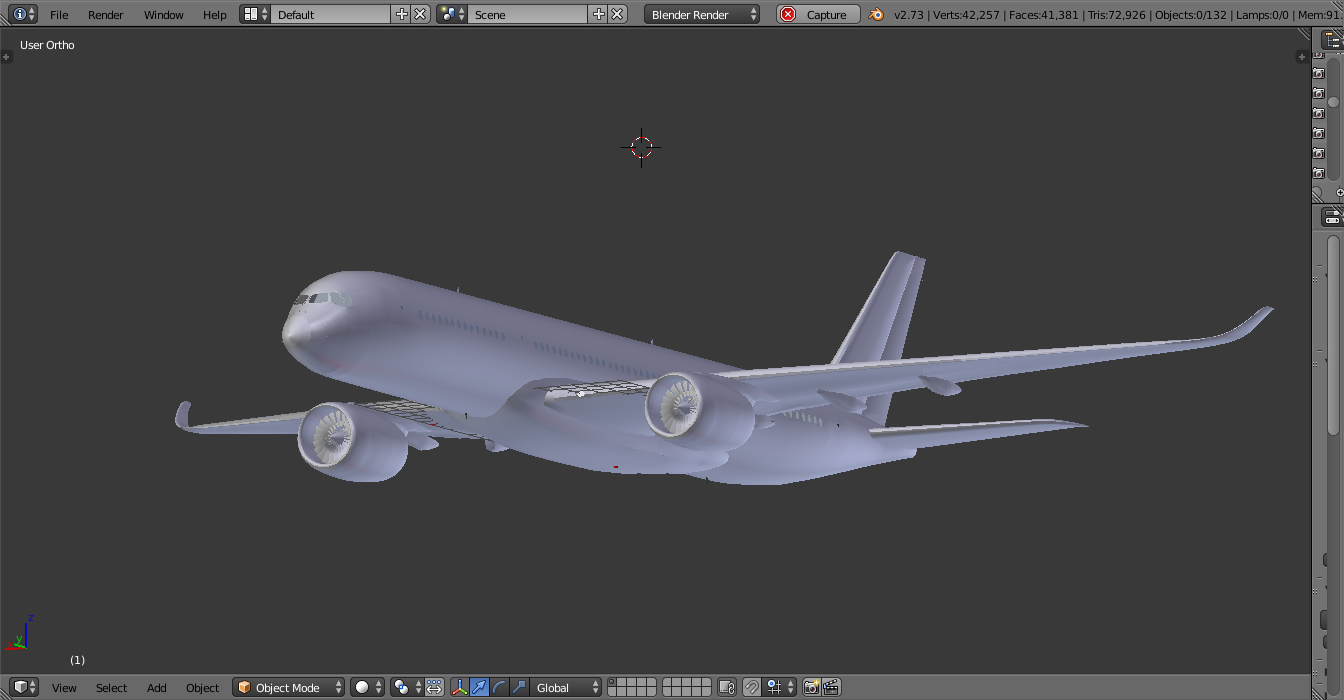Open the Object Mode dropdown
1344x700 pixels.
click(x=289, y=687)
